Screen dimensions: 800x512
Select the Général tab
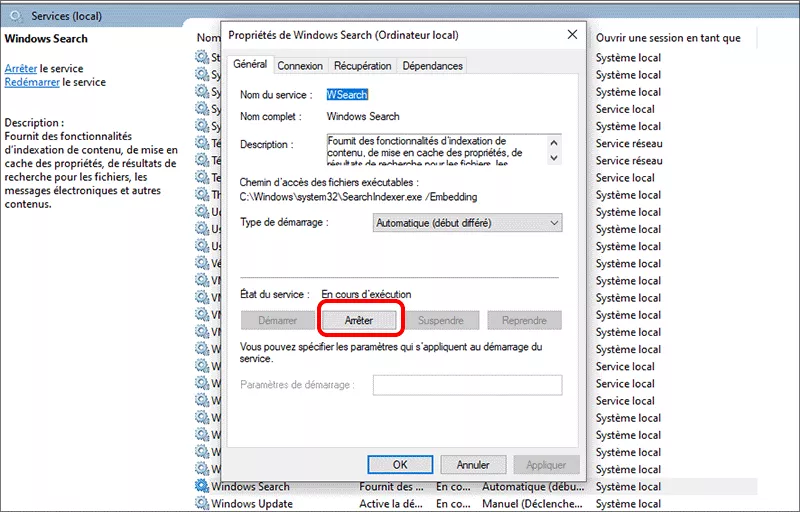250,65
